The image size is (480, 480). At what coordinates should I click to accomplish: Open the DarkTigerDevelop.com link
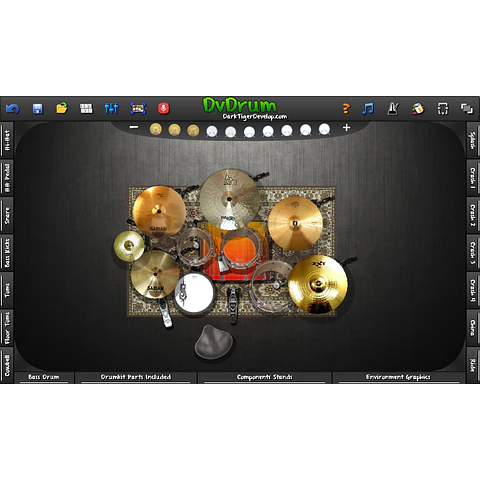255,116
